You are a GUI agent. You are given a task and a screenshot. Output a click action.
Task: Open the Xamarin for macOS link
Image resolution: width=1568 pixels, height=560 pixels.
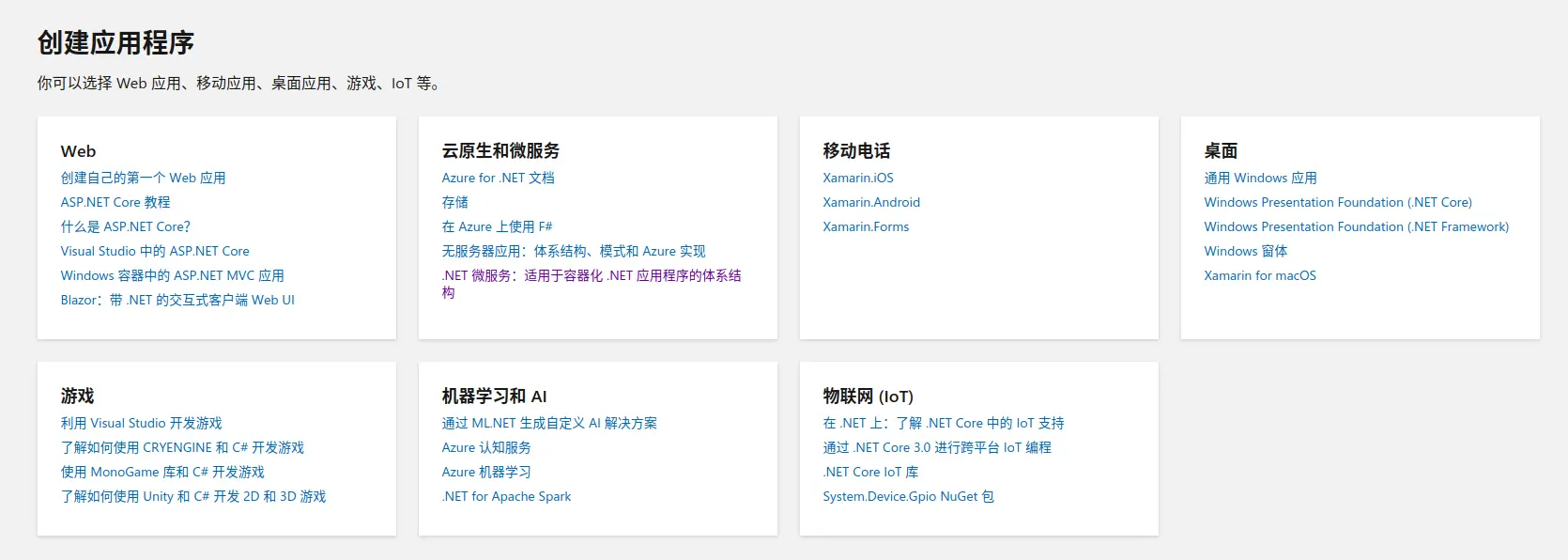click(1260, 275)
